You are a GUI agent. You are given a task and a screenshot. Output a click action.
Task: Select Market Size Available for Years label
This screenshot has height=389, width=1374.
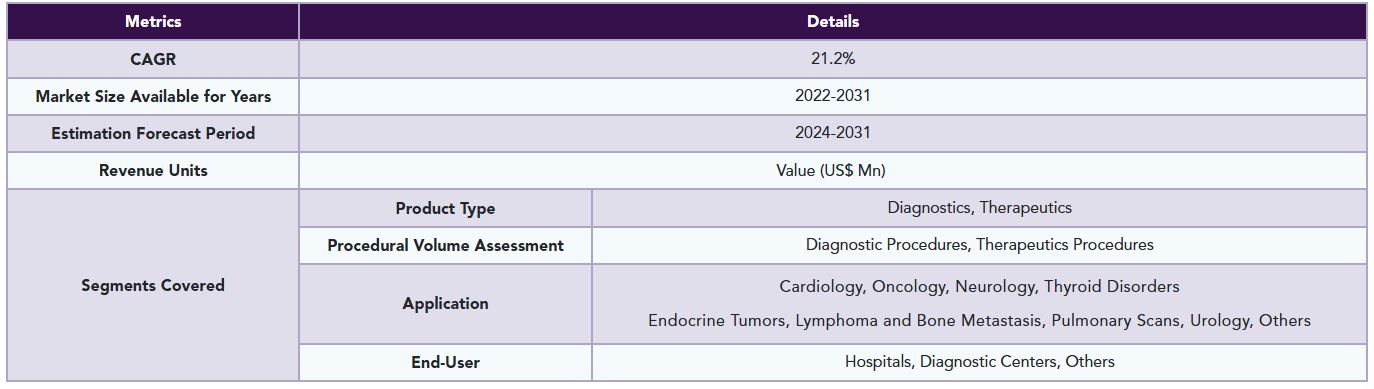(153, 96)
